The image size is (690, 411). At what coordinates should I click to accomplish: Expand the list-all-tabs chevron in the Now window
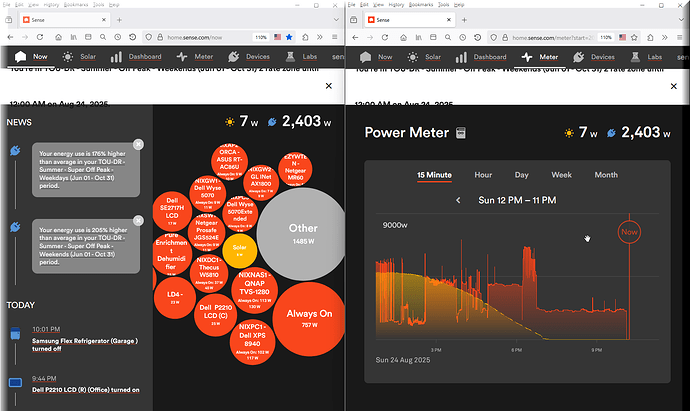coord(336,20)
